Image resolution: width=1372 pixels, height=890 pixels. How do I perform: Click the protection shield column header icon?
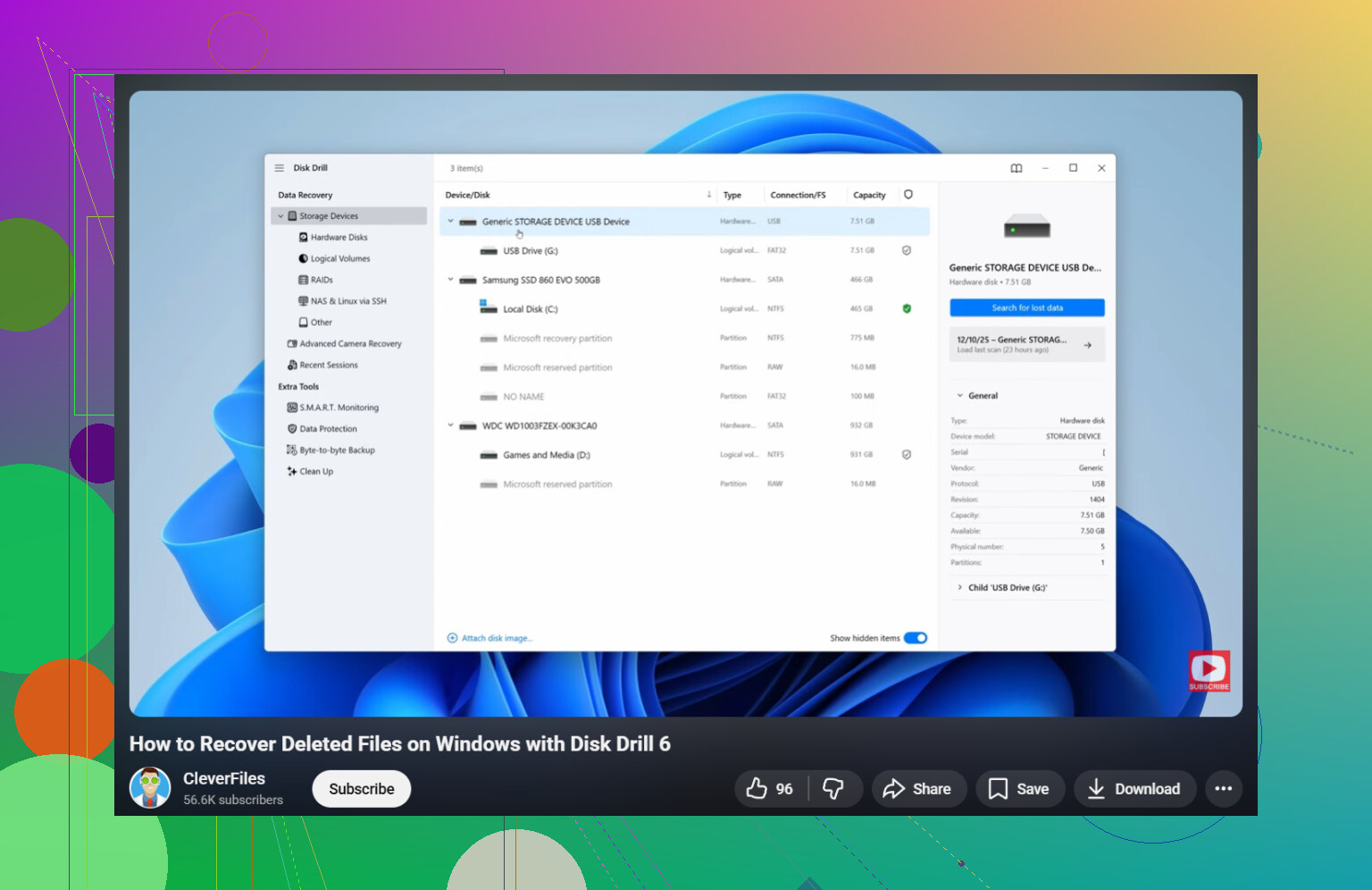(x=908, y=195)
